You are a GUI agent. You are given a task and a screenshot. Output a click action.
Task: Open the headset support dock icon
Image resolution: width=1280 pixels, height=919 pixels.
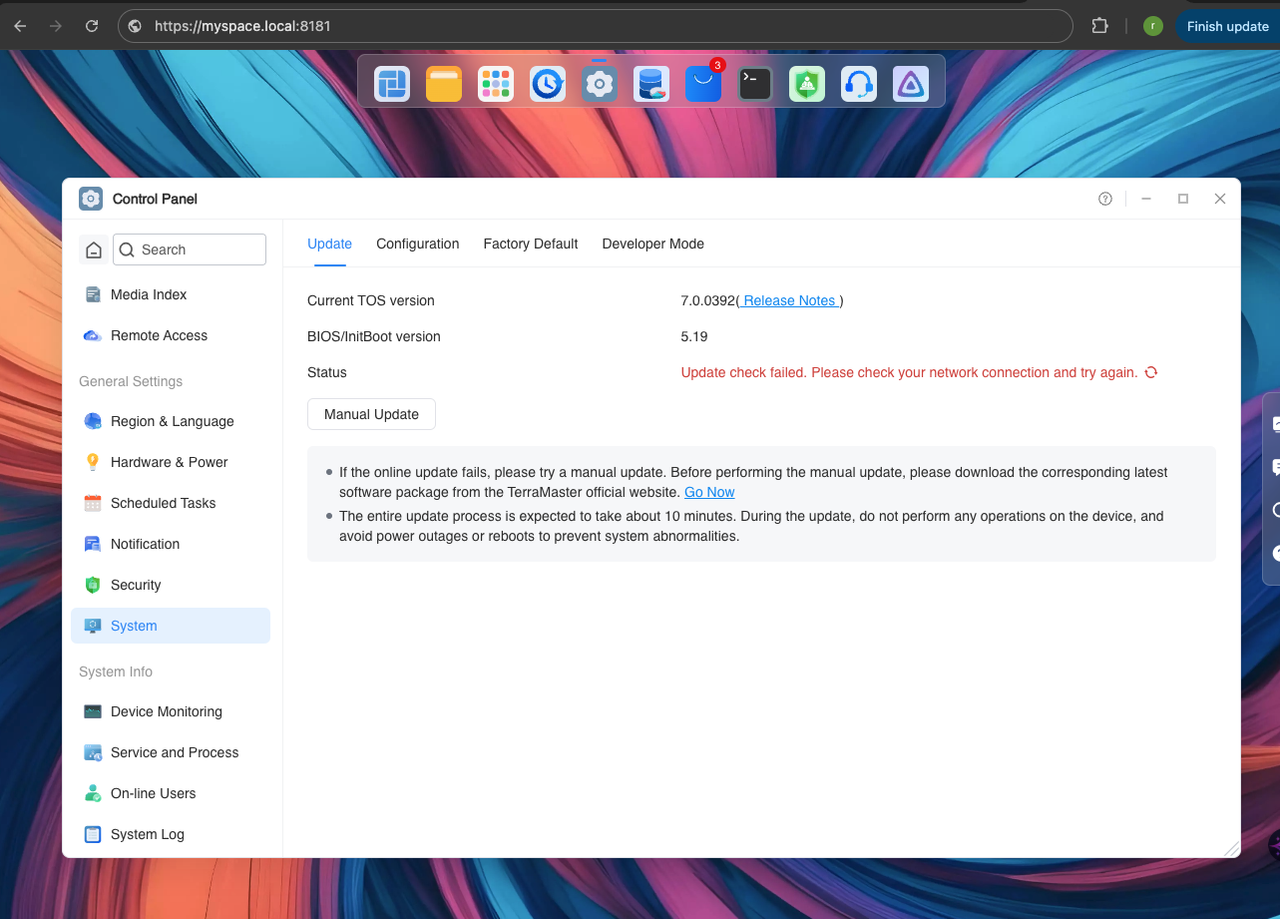pyautogui.click(x=859, y=84)
